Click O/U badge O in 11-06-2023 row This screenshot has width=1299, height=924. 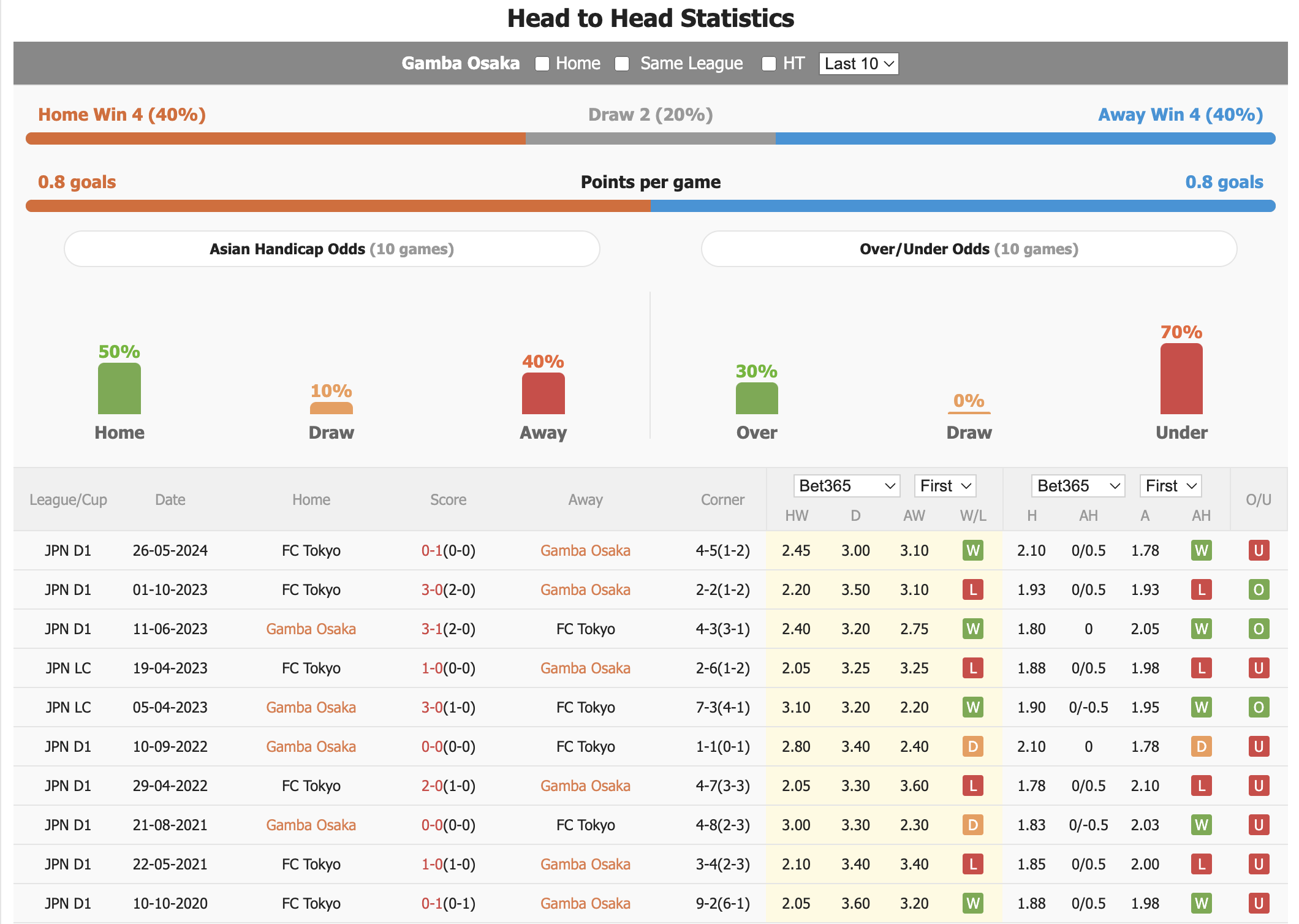[1259, 629]
